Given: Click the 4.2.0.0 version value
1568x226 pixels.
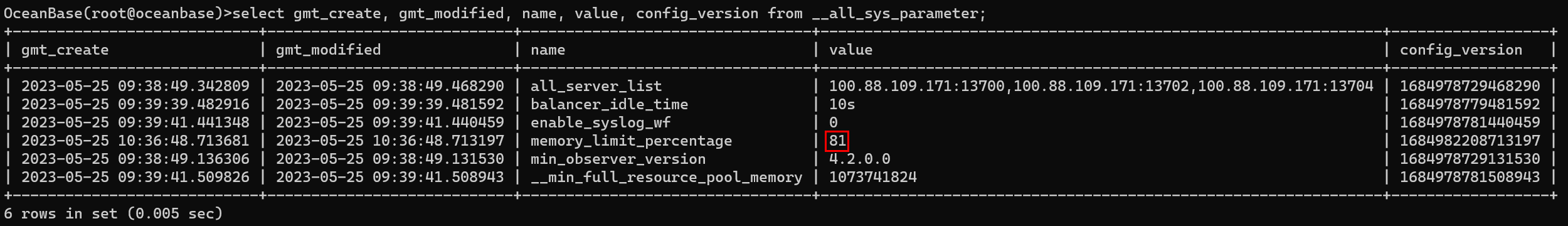Looking at the screenshot, I should click(x=859, y=159).
